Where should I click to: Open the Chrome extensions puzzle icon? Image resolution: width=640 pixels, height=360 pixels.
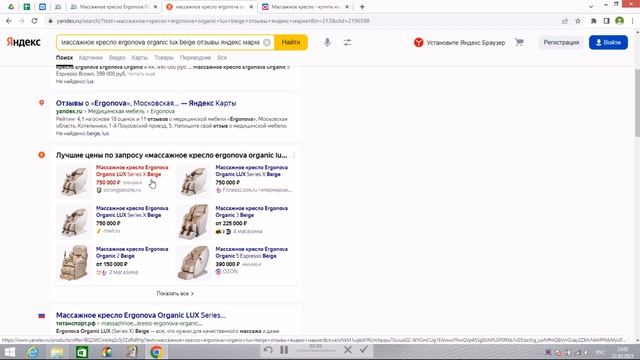click(x=593, y=21)
